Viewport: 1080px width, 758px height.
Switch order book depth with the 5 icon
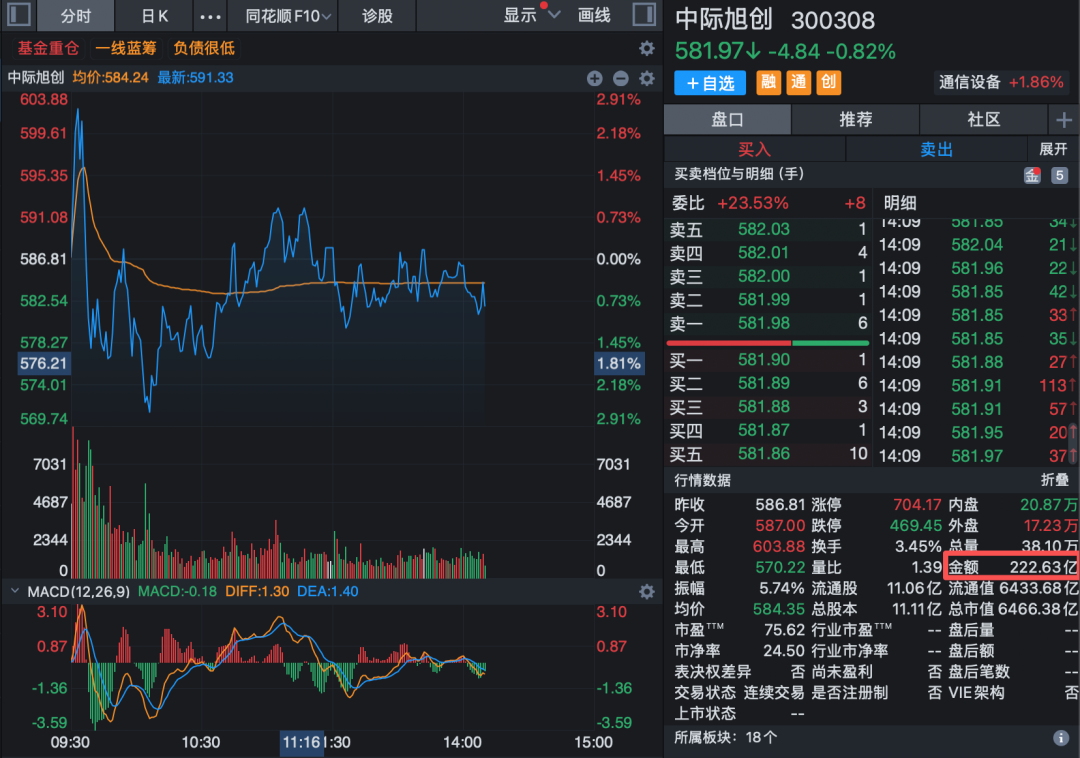[x=1060, y=175]
